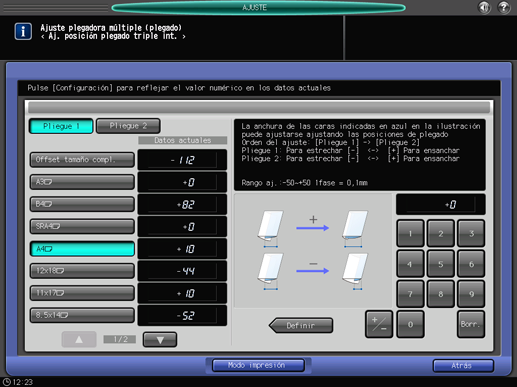The height and width of the screenshot is (387, 517).
Task: Tap keypad digit 7
Action: 410,294
